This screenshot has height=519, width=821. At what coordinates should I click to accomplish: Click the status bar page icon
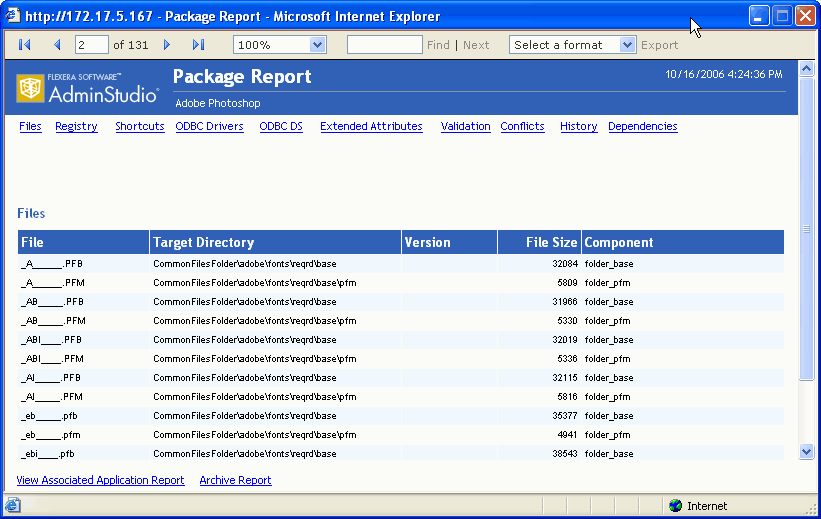(x=12, y=506)
